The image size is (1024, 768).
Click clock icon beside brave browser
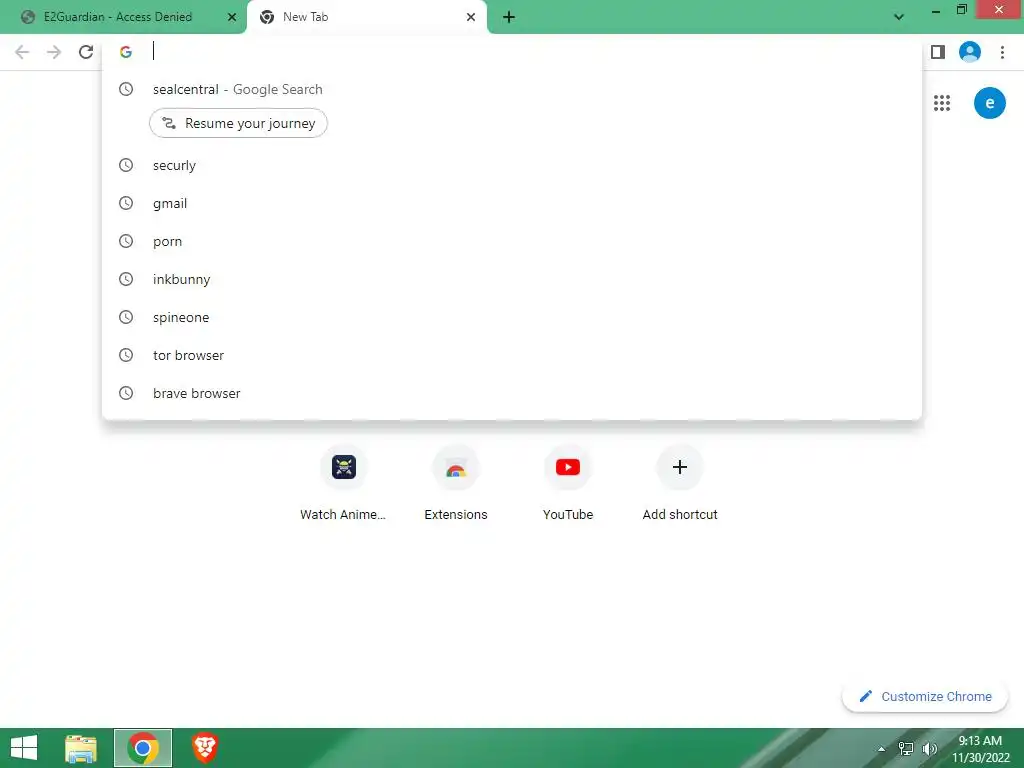click(126, 393)
